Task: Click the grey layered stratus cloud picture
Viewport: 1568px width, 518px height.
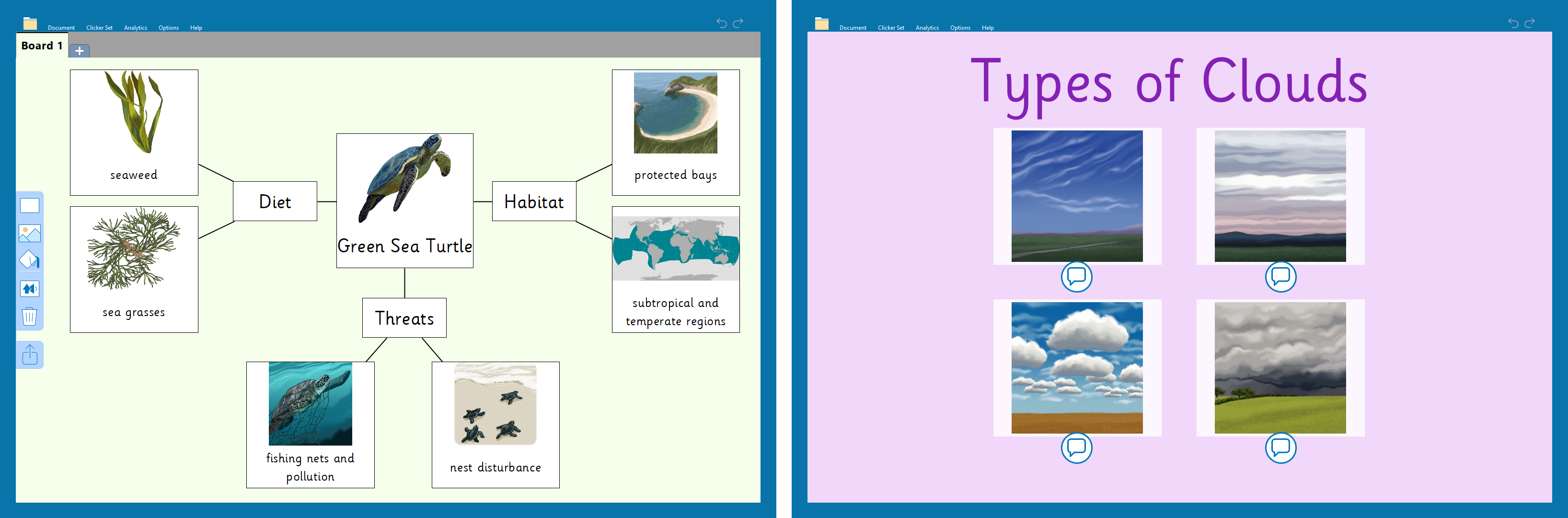Action: tap(1280, 196)
